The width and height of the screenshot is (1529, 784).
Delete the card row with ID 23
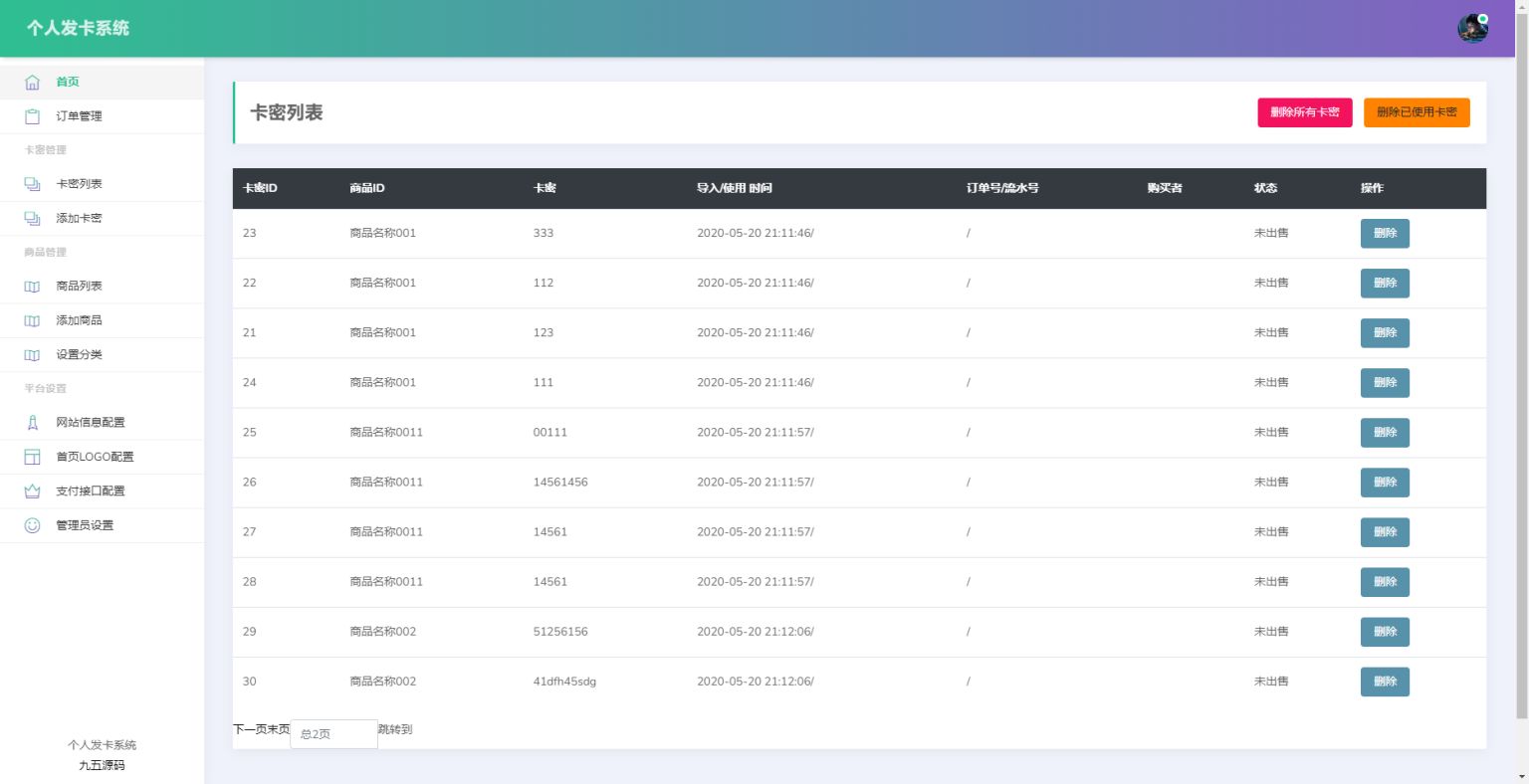click(1384, 234)
